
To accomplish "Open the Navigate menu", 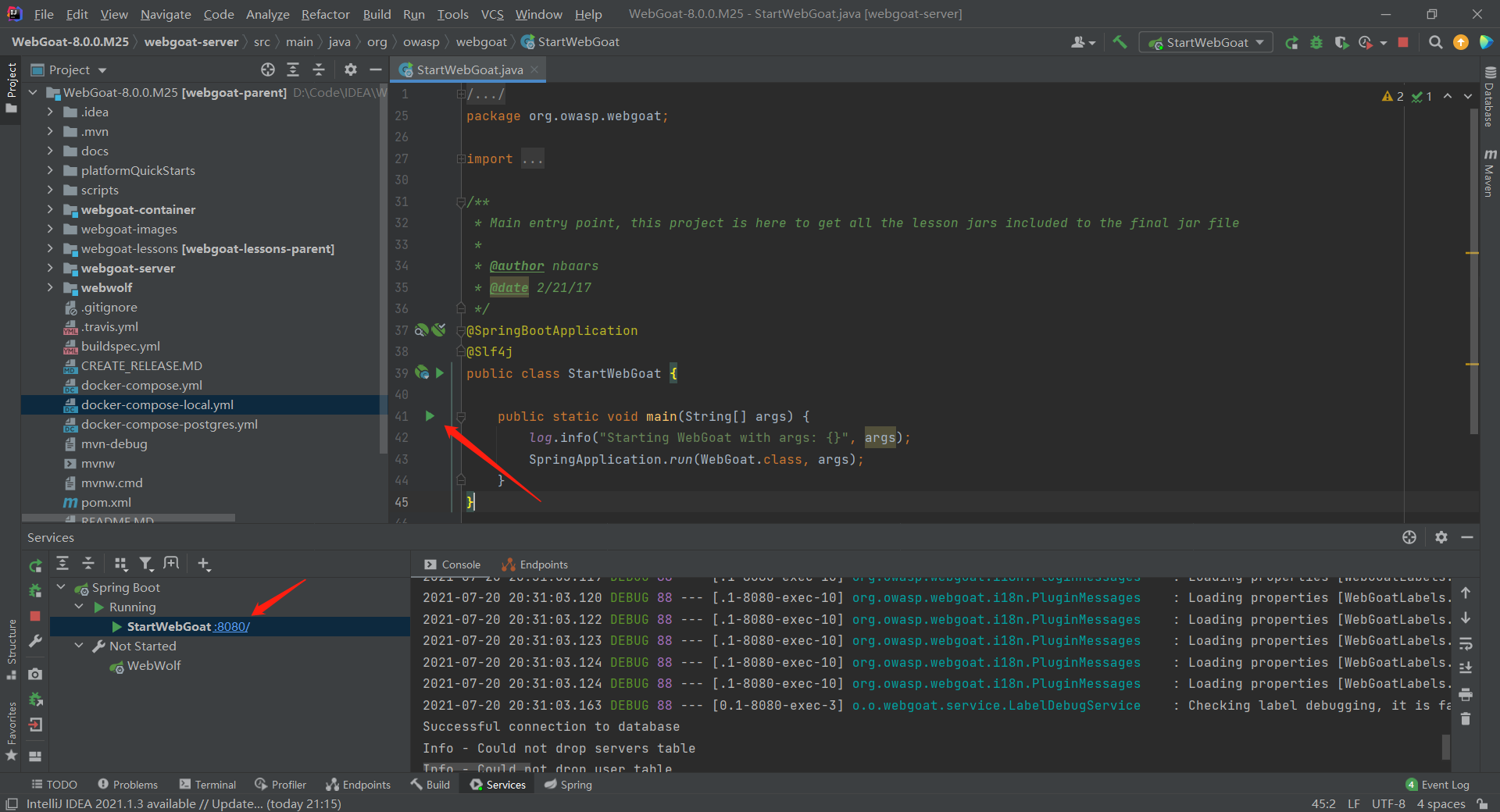I will coord(166,14).
